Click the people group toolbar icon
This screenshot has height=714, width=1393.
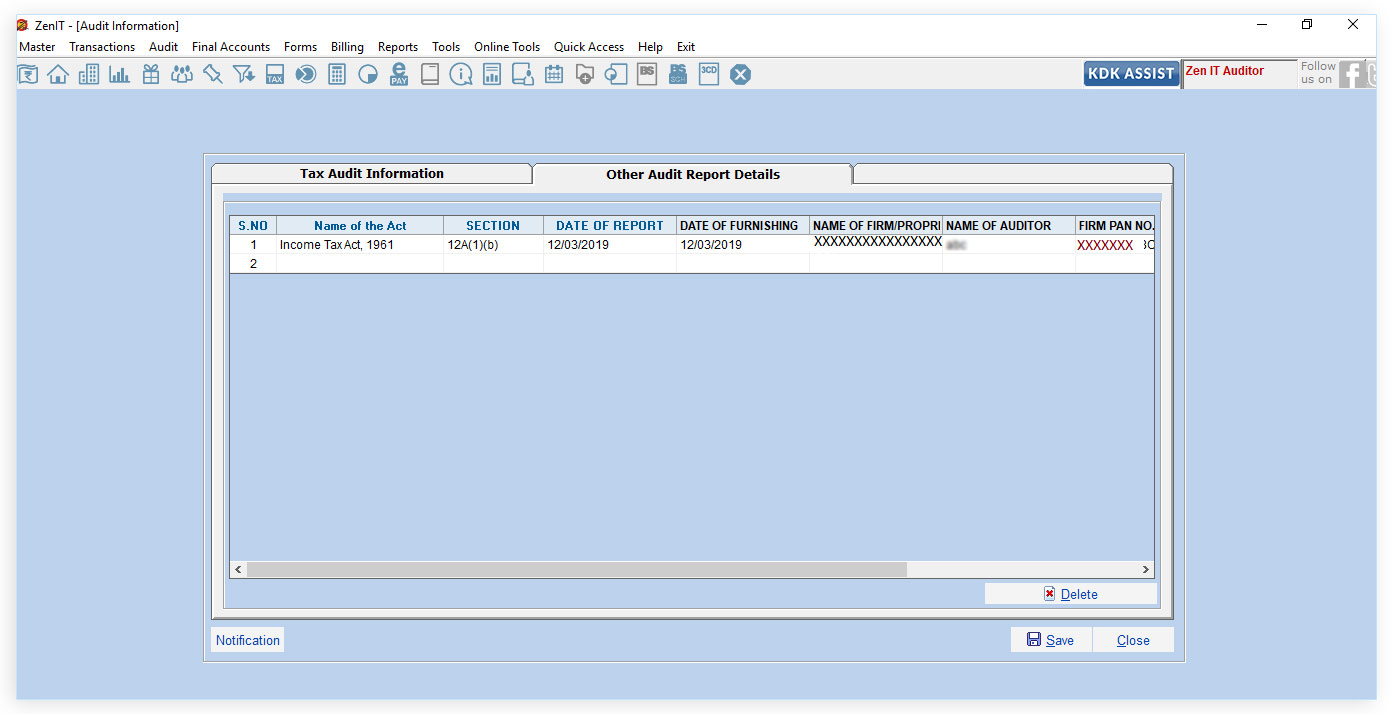coord(182,74)
